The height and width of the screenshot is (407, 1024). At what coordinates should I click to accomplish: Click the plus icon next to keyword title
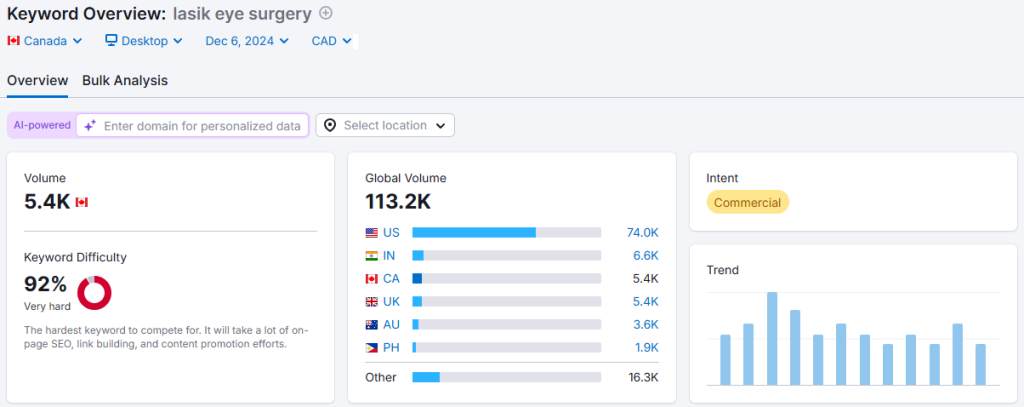(325, 14)
